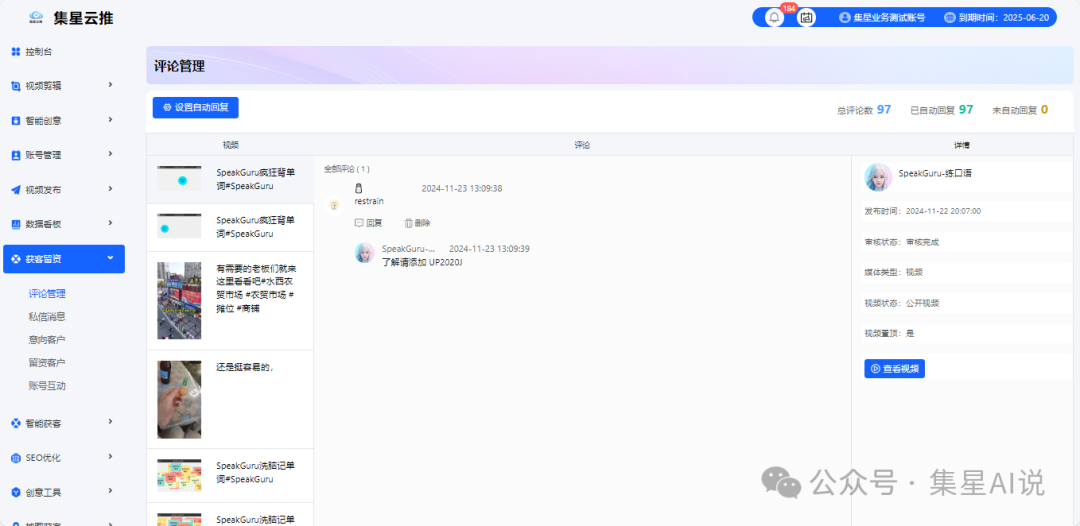Expand the 创意工具 menu arrow

pyautogui.click(x=110, y=491)
